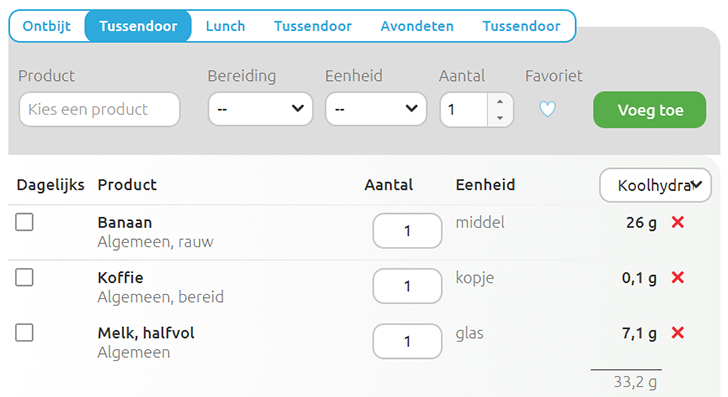Focus the Kies een product field
The height and width of the screenshot is (397, 728).
99,109
